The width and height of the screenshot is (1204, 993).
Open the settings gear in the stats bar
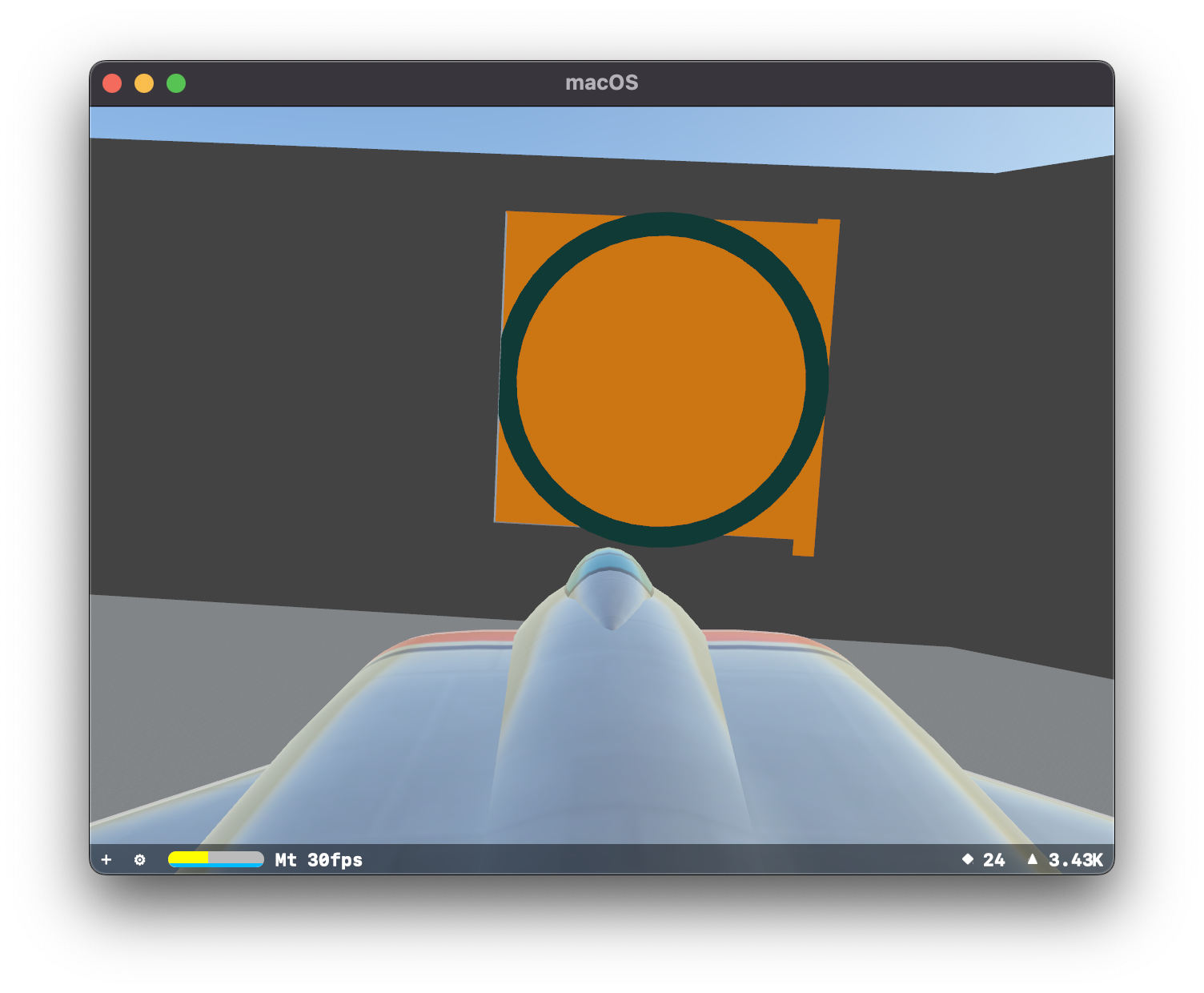click(x=140, y=859)
